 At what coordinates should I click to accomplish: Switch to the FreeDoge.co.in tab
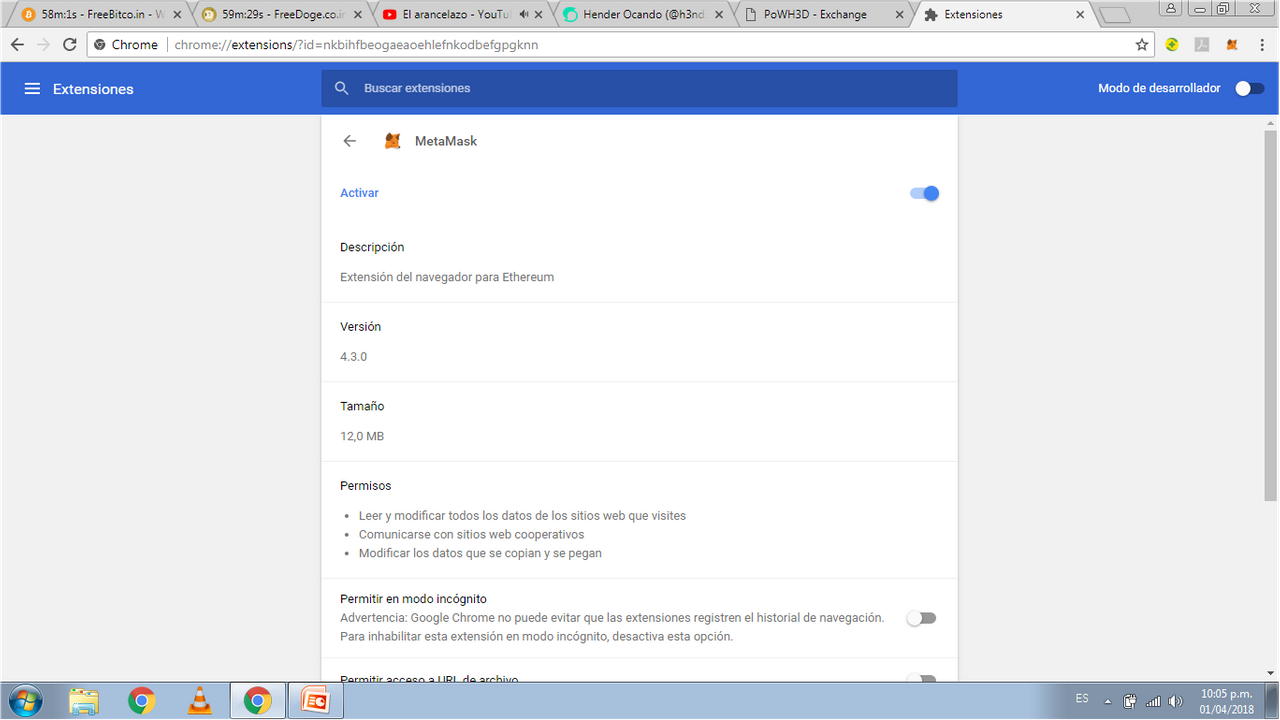(x=277, y=15)
